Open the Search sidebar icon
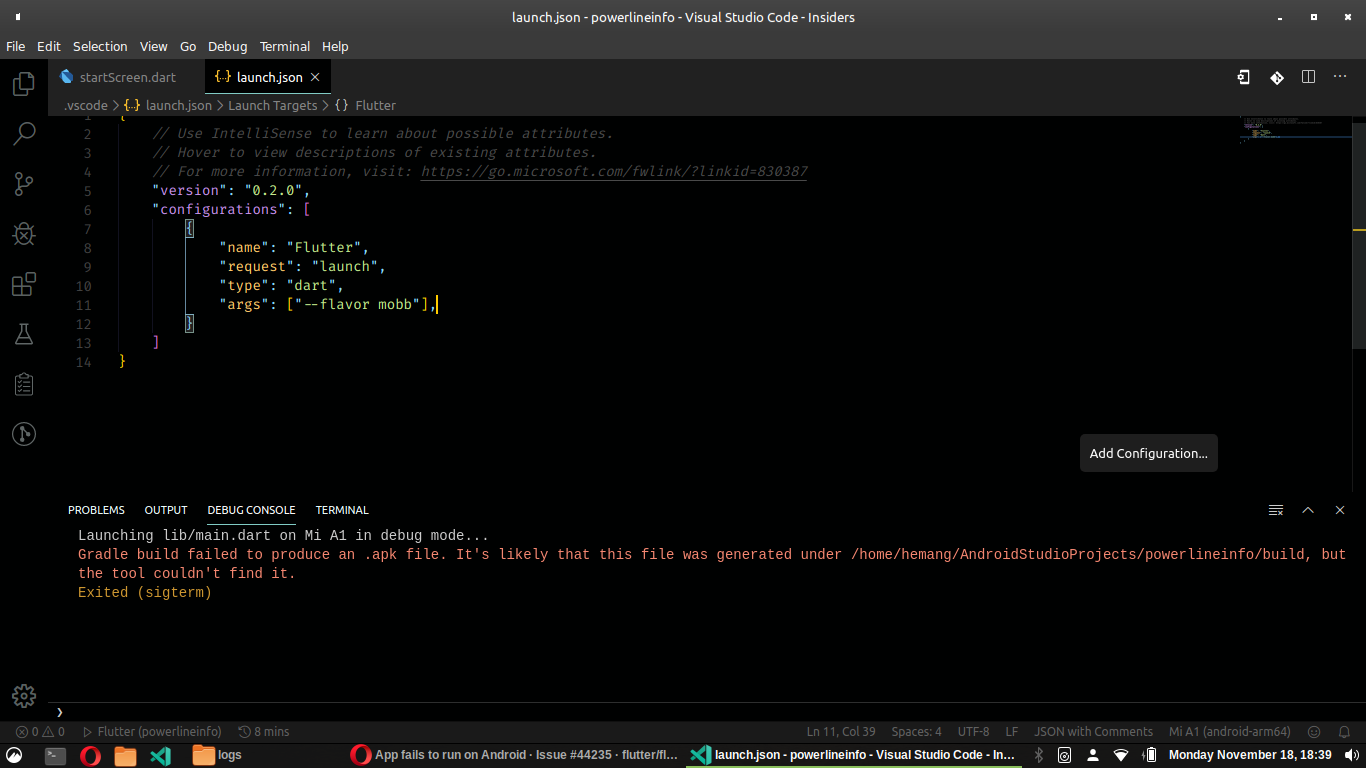Image resolution: width=1366 pixels, height=768 pixels. click(x=24, y=133)
